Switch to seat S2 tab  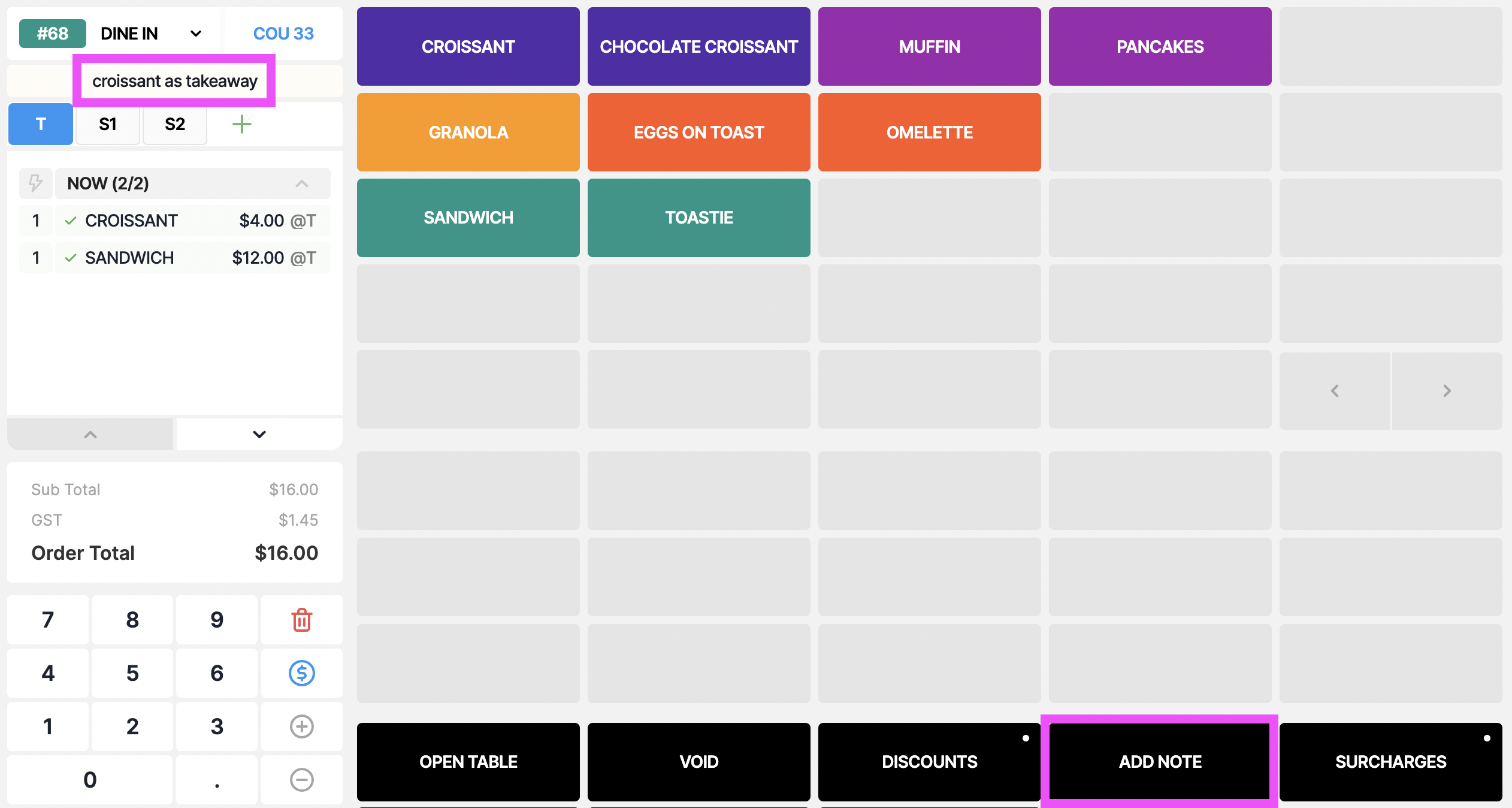(175, 124)
